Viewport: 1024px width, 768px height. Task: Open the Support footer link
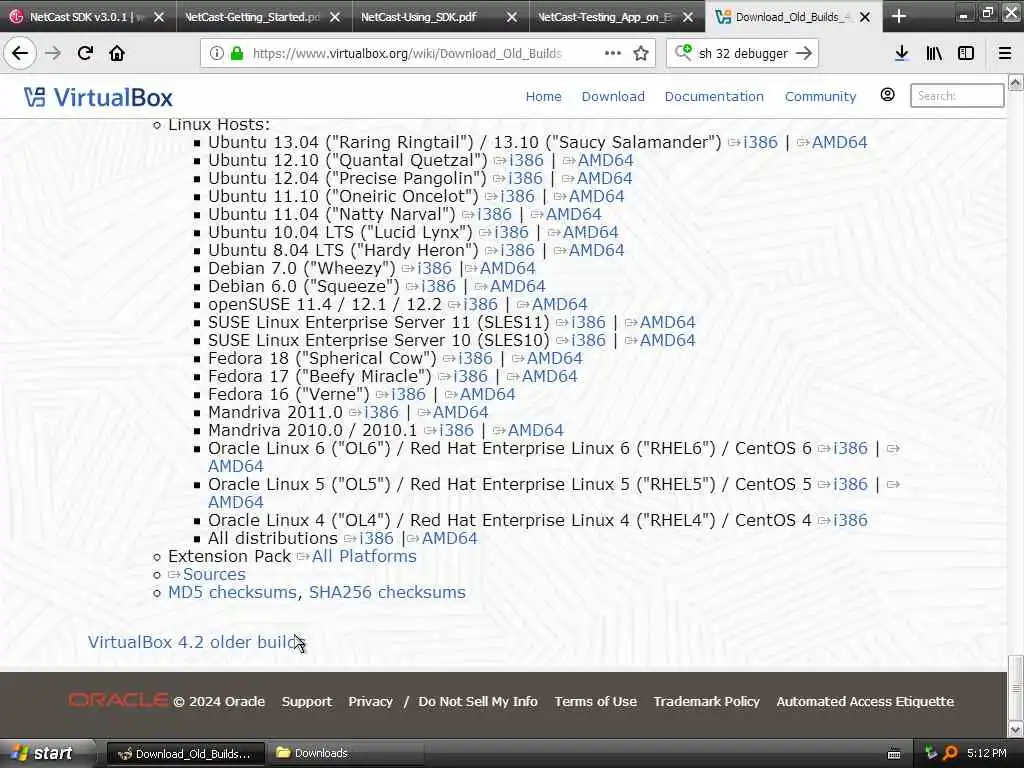(306, 701)
